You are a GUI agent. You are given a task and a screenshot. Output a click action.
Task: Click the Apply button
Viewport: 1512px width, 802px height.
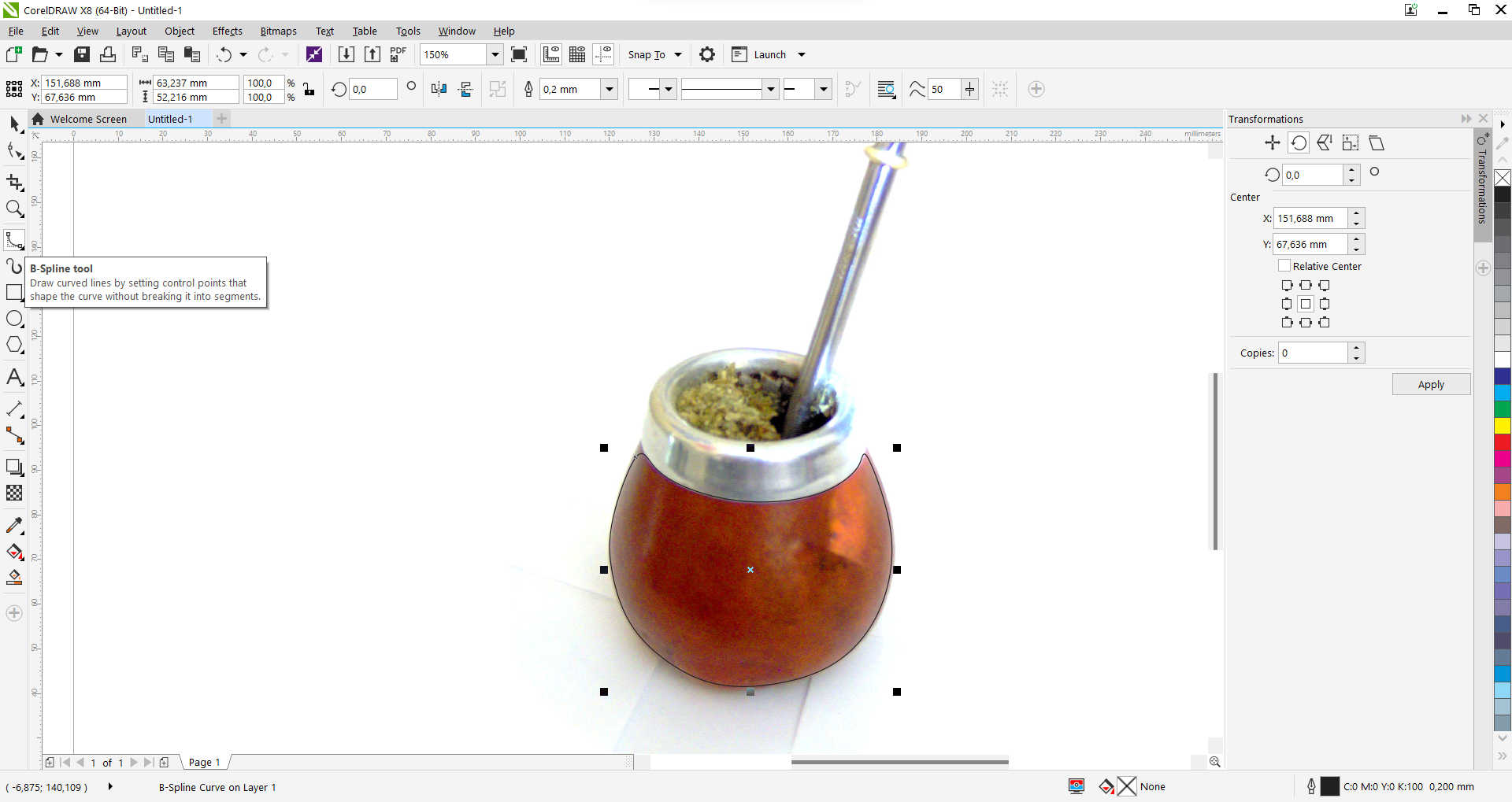pos(1431,384)
